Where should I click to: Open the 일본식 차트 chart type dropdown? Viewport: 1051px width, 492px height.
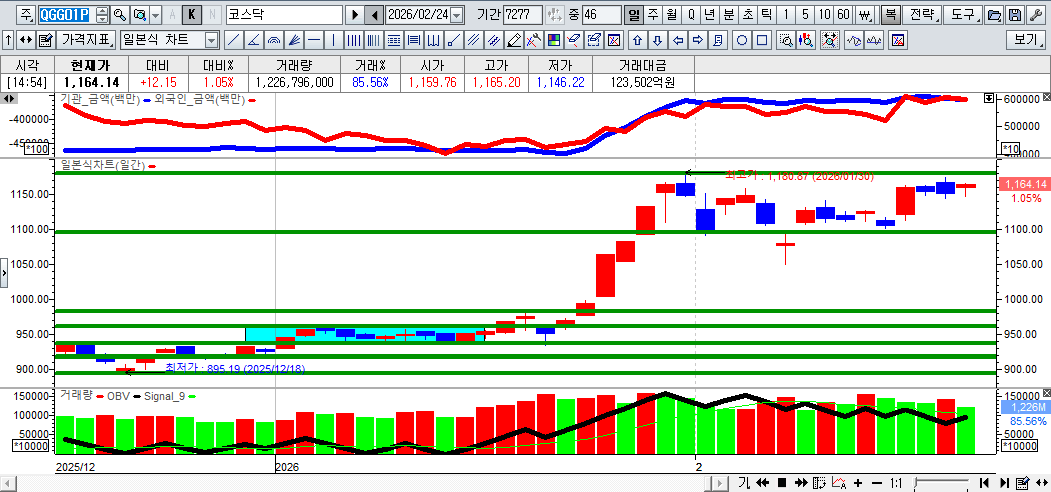point(211,40)
